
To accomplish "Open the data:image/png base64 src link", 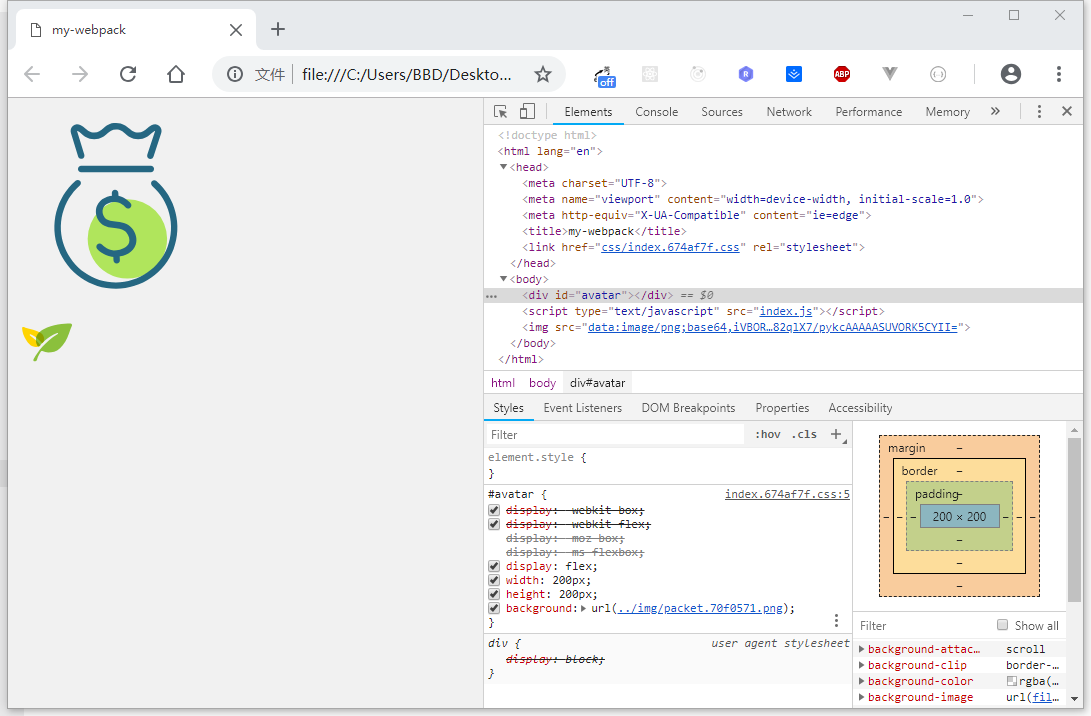I will (772, 327).
